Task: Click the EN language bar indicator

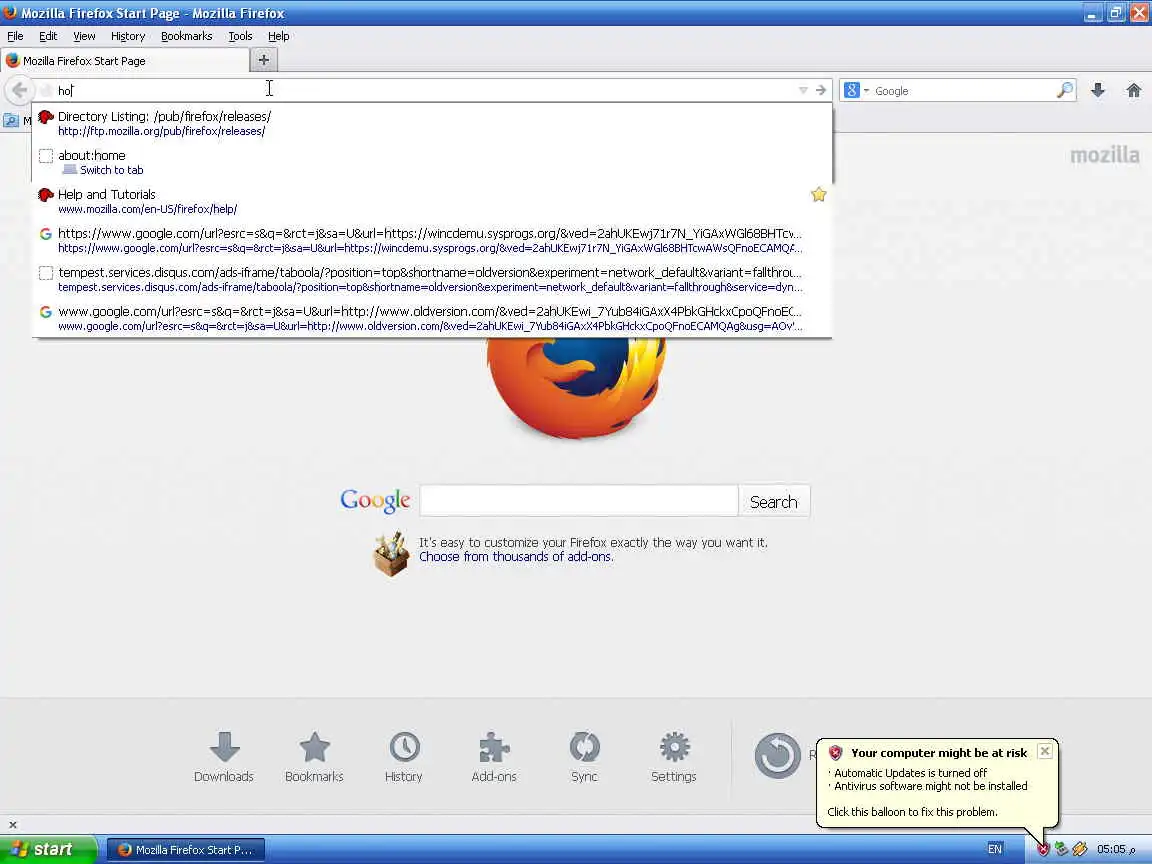Action: (995, 849)
